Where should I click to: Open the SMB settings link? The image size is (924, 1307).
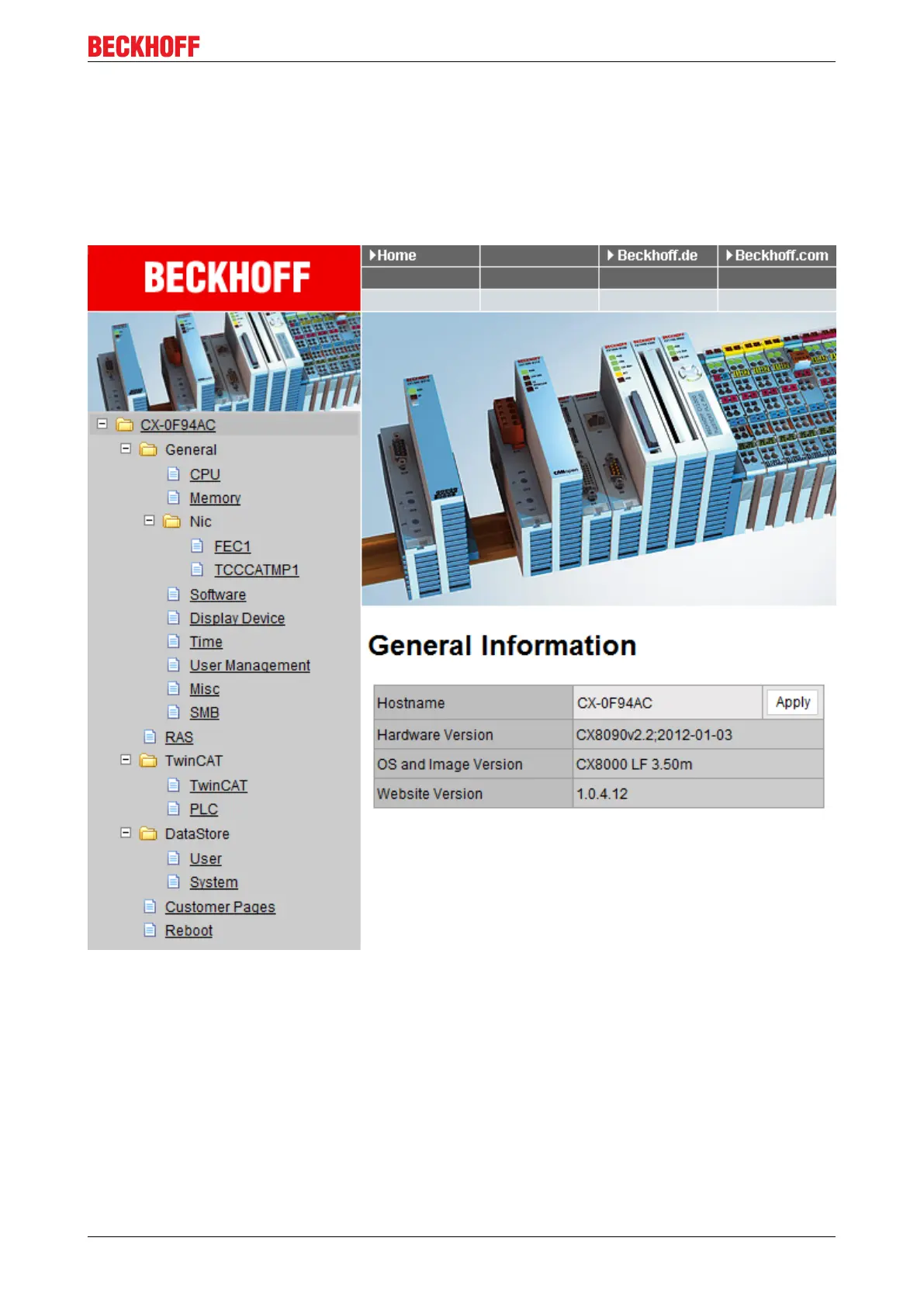point(204,712)
